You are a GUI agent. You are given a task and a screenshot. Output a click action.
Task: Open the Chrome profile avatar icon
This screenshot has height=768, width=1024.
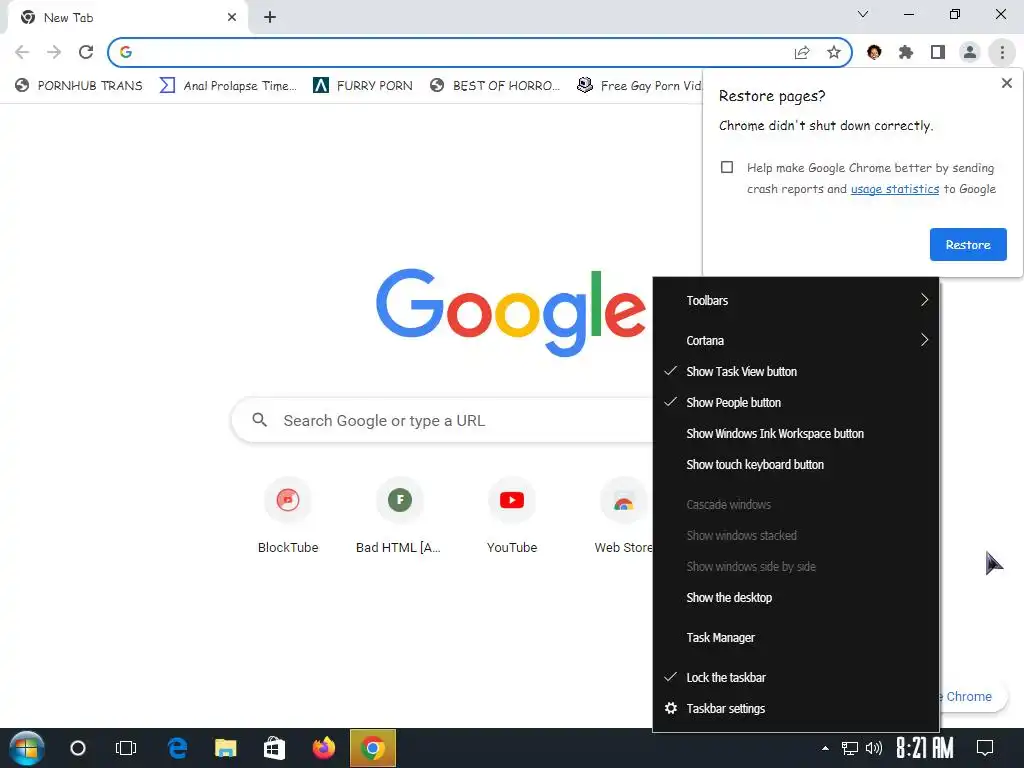[970, 52]
